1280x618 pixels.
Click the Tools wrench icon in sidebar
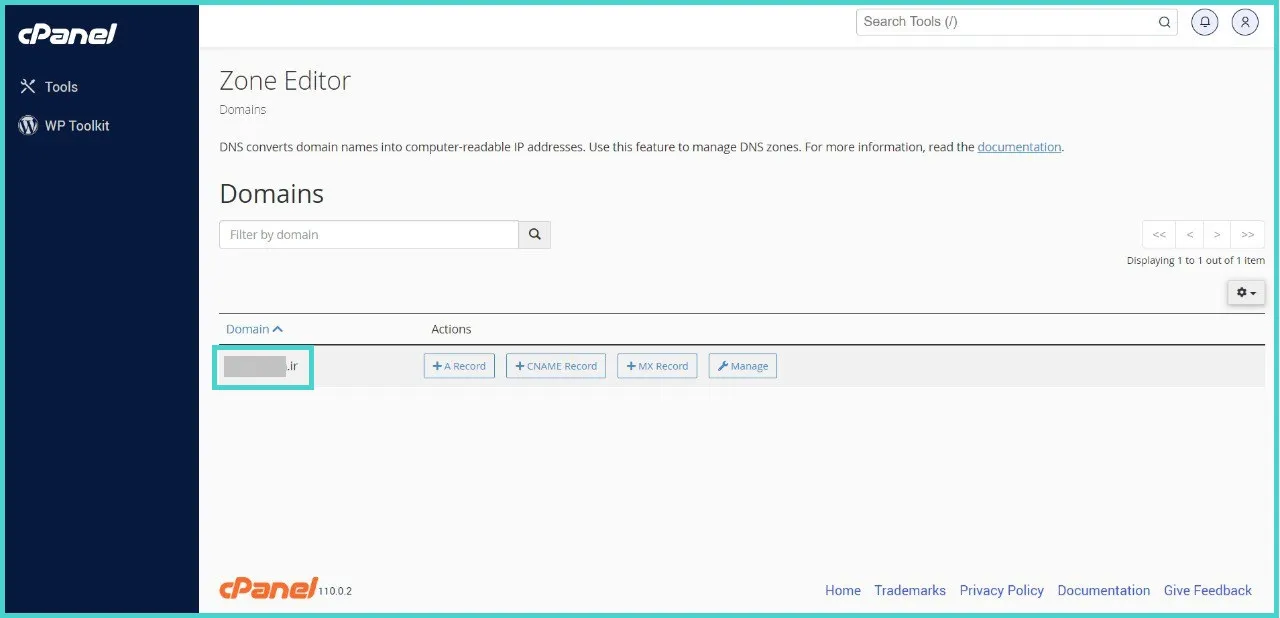[x=28, y=87]
